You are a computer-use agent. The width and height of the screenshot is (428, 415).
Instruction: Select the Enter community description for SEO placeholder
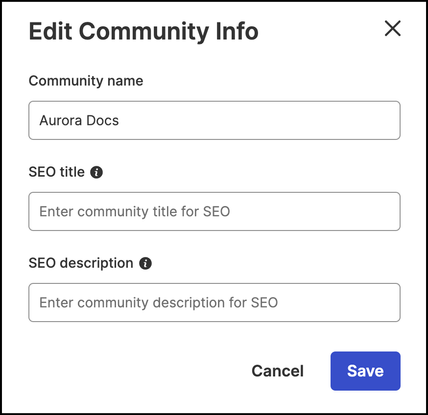pyautogui.click(x=159, y=303)
